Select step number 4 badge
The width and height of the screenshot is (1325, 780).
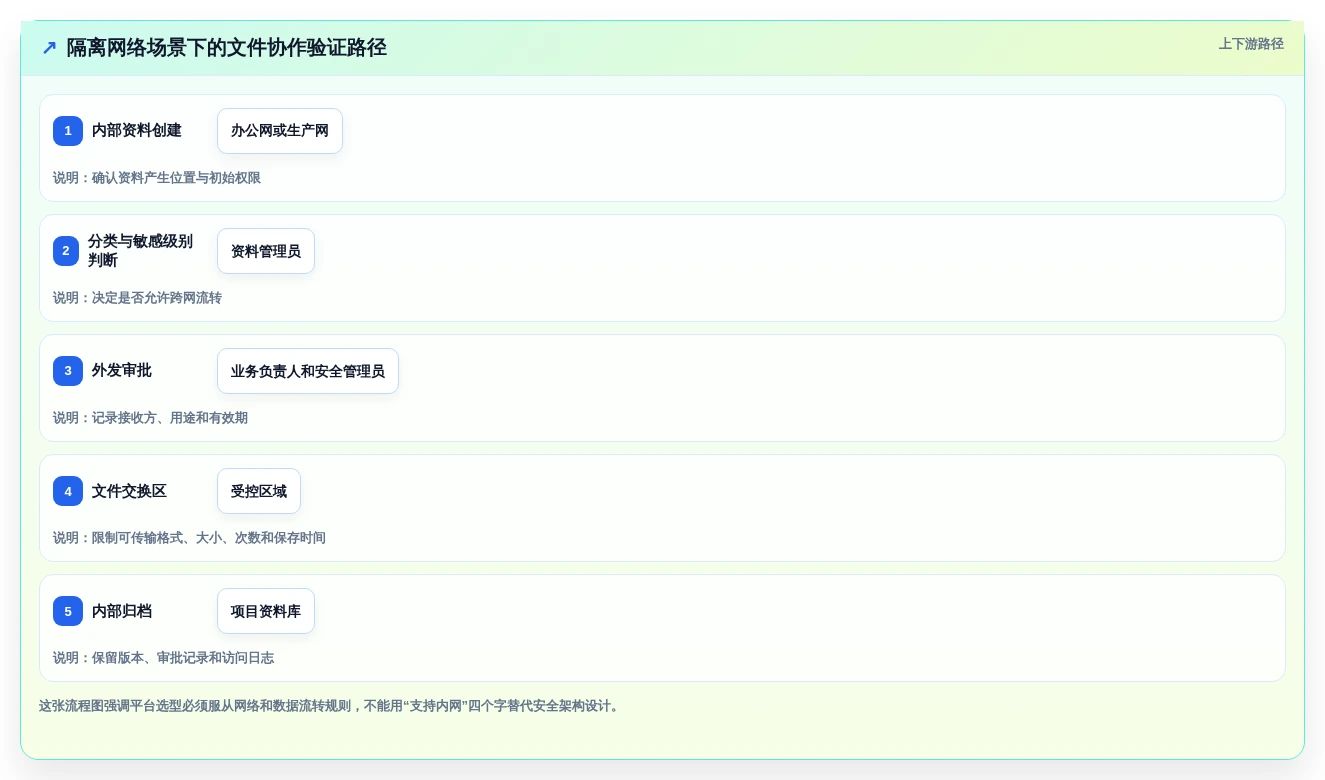coord(68,491)
